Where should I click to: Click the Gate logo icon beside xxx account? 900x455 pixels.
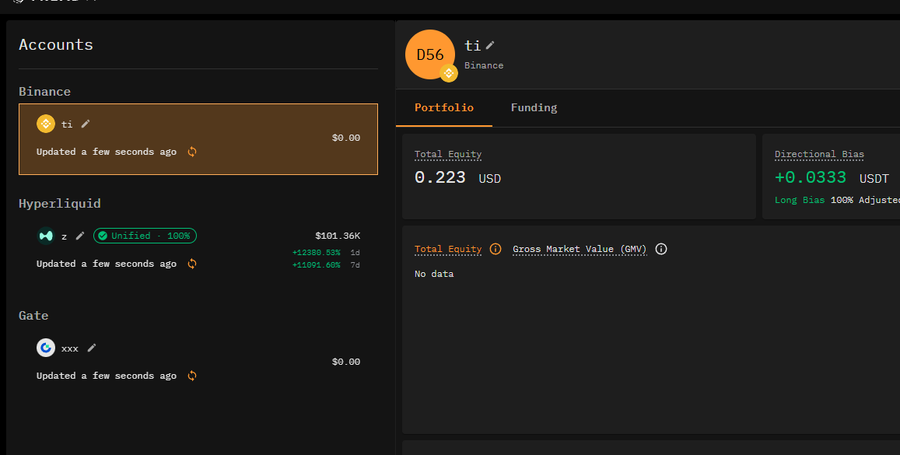click(x=46, y=348)
